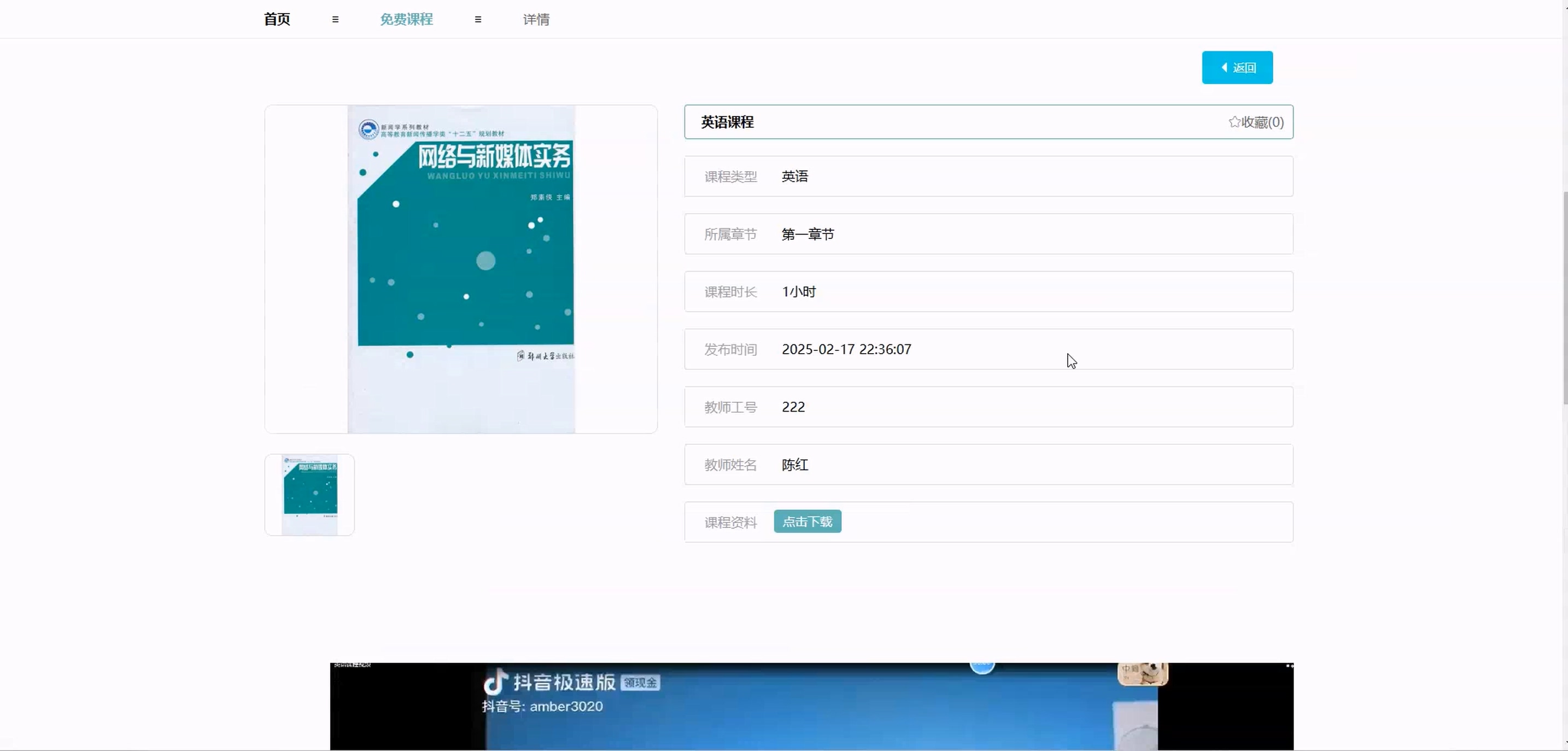Select the small book cover thumbnail

309,494
